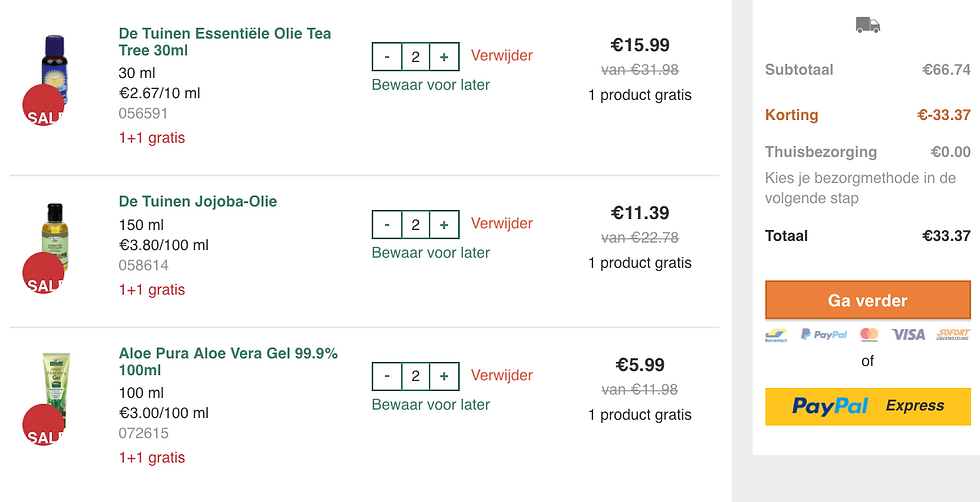Click the SALE badge on Tea Tree oil
The height and width of the screenshot is (502, 980).
click(x=43, y=106)
